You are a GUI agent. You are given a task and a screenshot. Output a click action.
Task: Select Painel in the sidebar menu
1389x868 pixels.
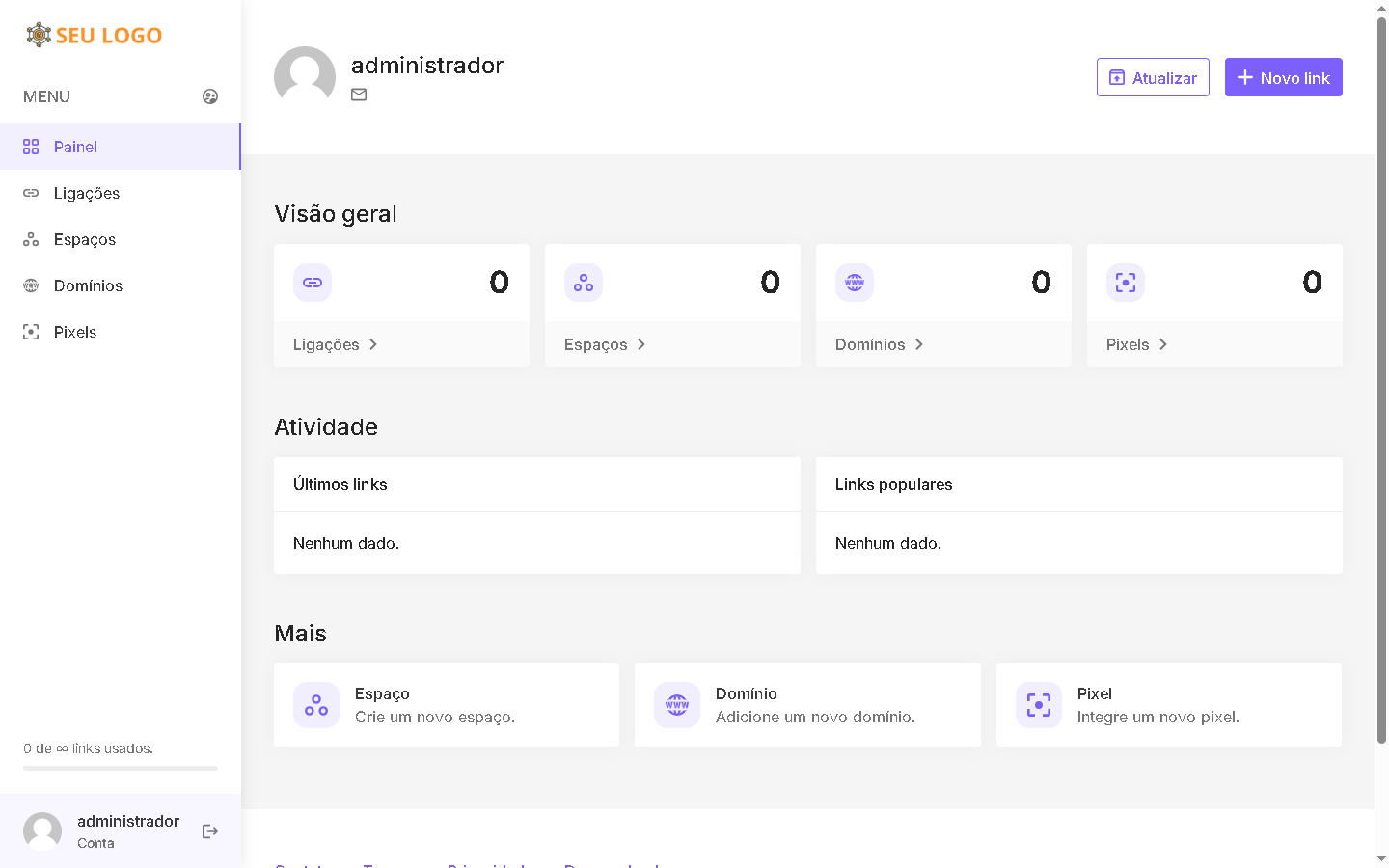[x=75, y=147]
